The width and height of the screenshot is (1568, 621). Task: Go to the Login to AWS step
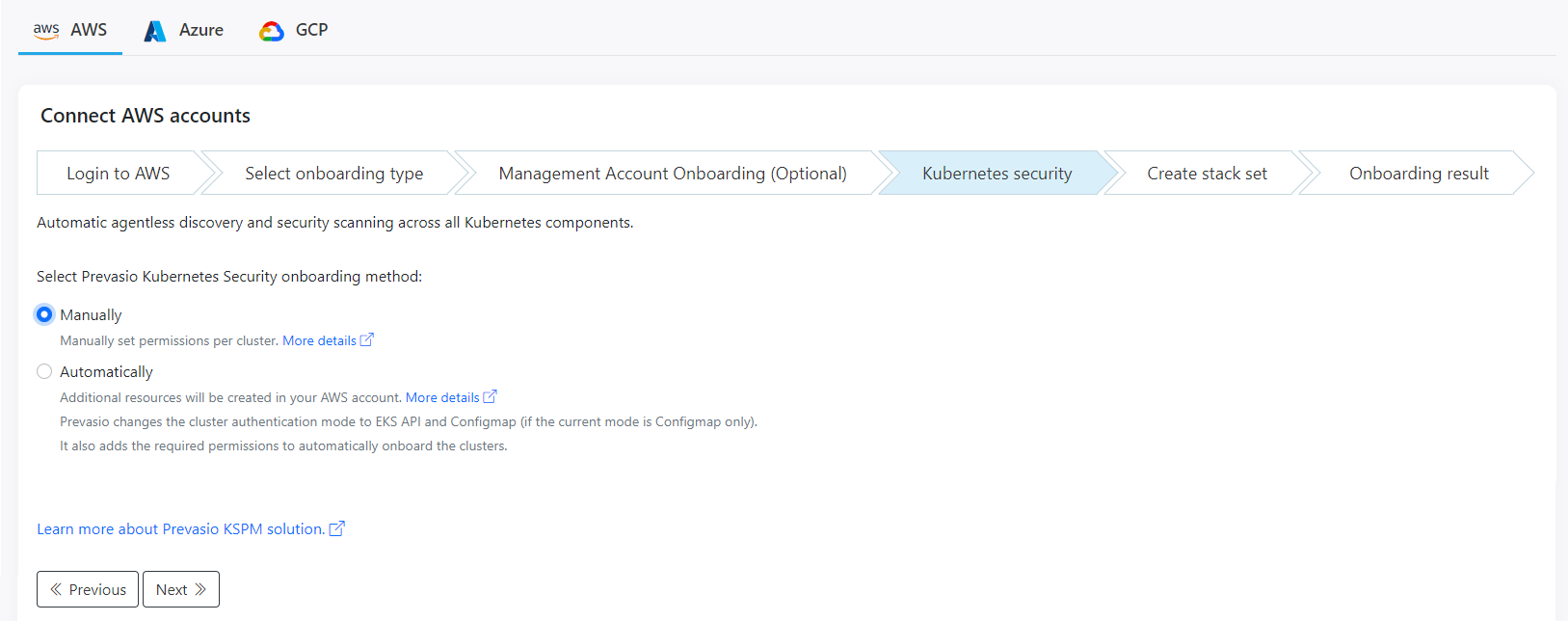118,174
